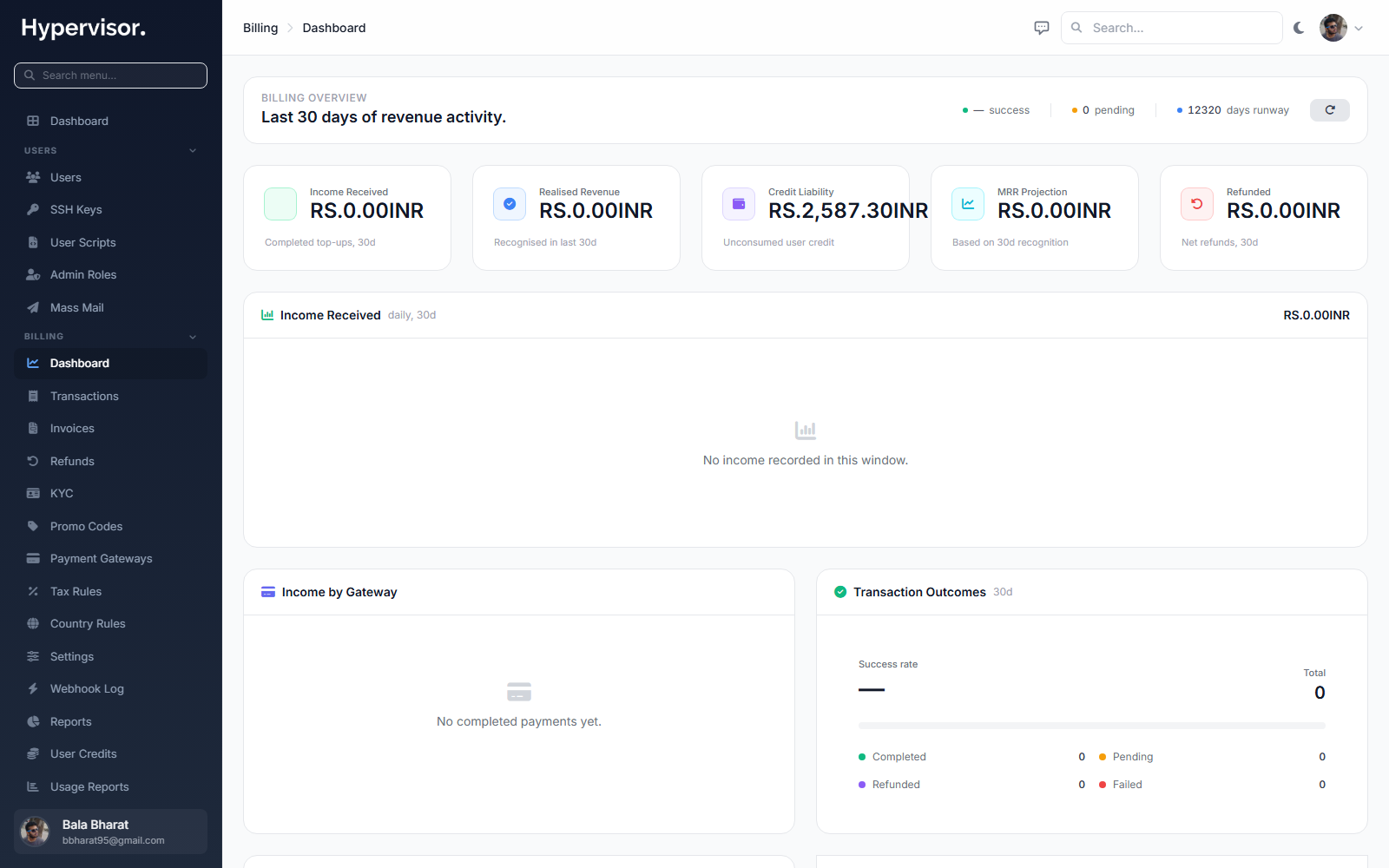1389x868 pixels.
Task: Click the 0 pending status indicator
Action: tap(1103, 110)
